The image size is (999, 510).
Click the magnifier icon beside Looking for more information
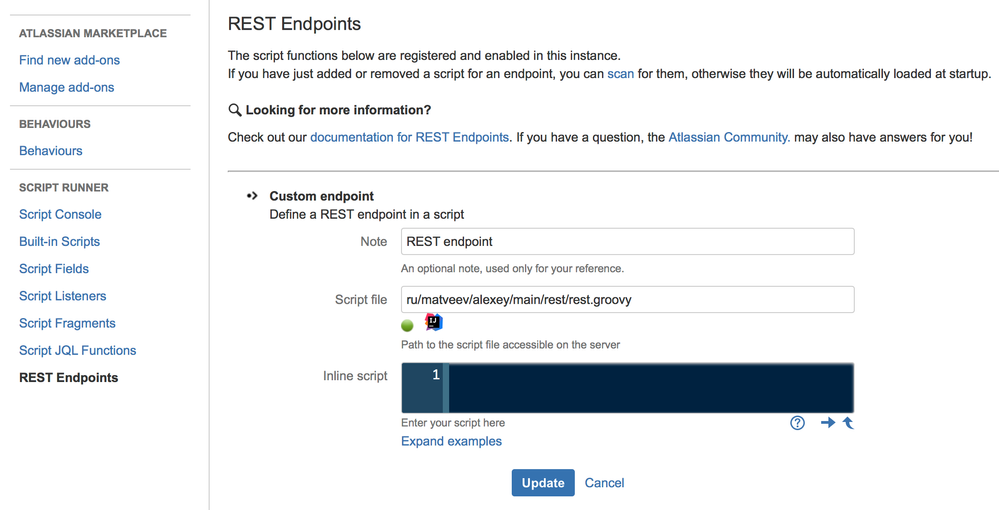235,110
